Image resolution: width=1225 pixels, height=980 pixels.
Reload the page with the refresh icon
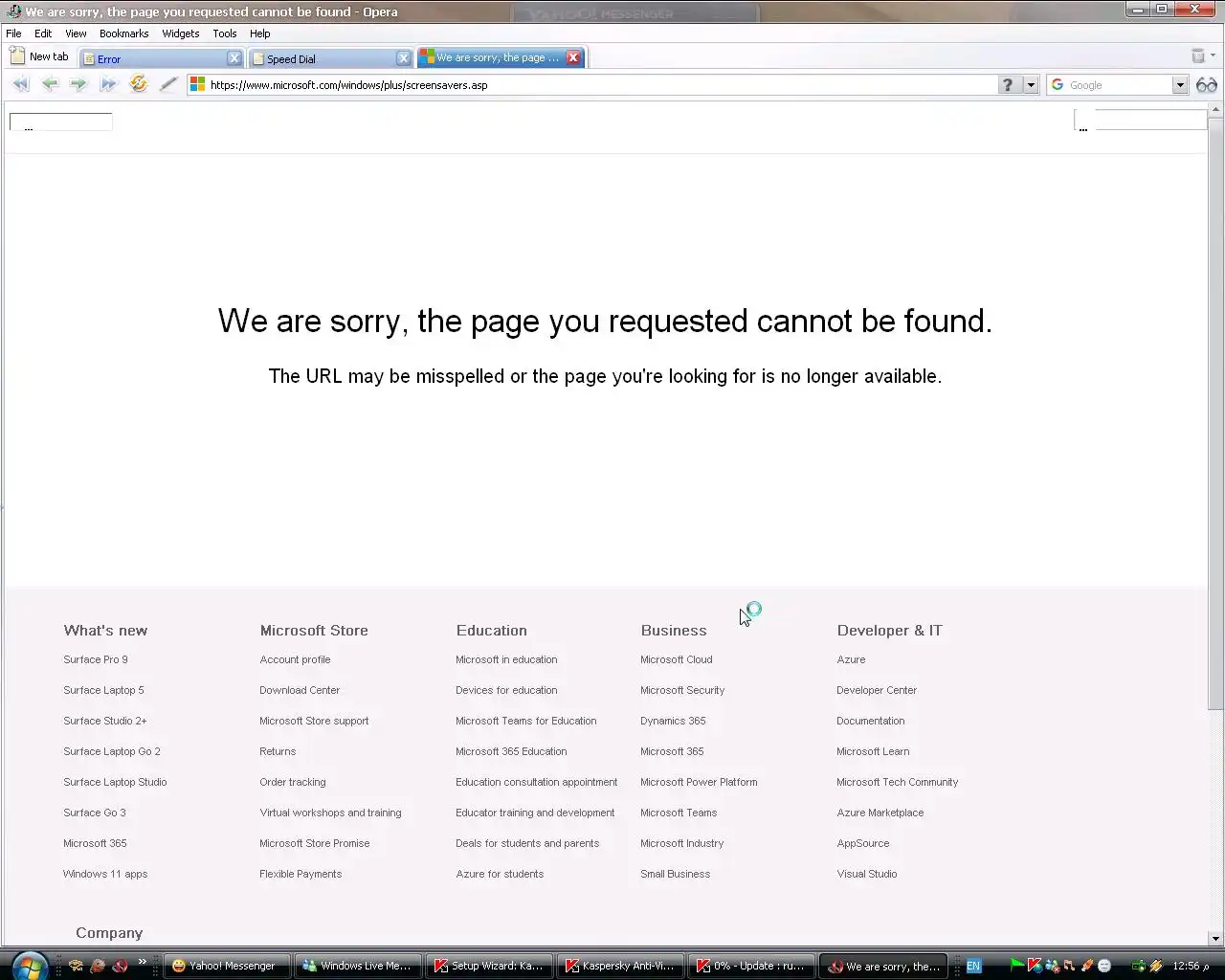click(139, 84)
